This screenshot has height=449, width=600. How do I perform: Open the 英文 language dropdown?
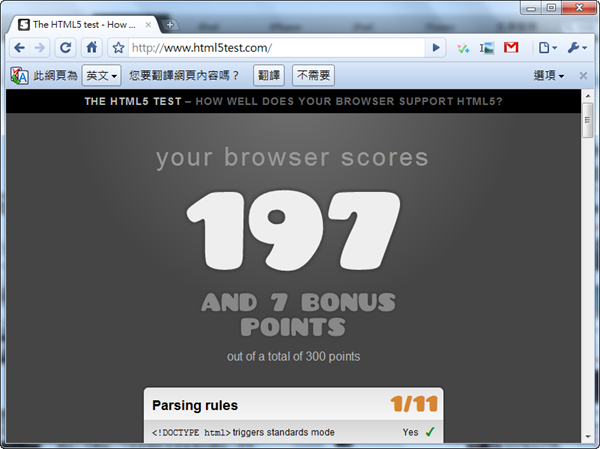[101, 75]
